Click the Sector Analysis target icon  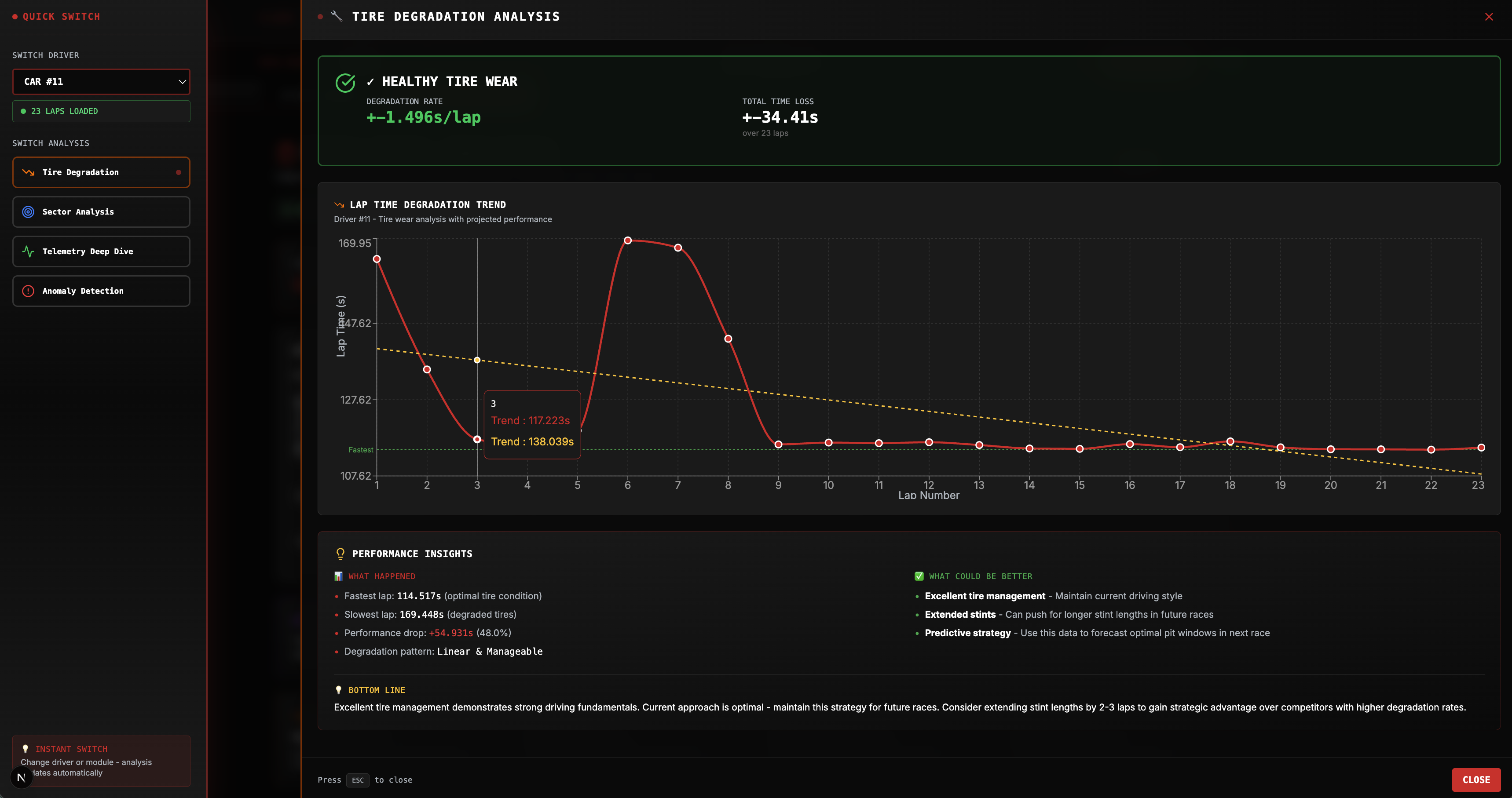point(28,212)
